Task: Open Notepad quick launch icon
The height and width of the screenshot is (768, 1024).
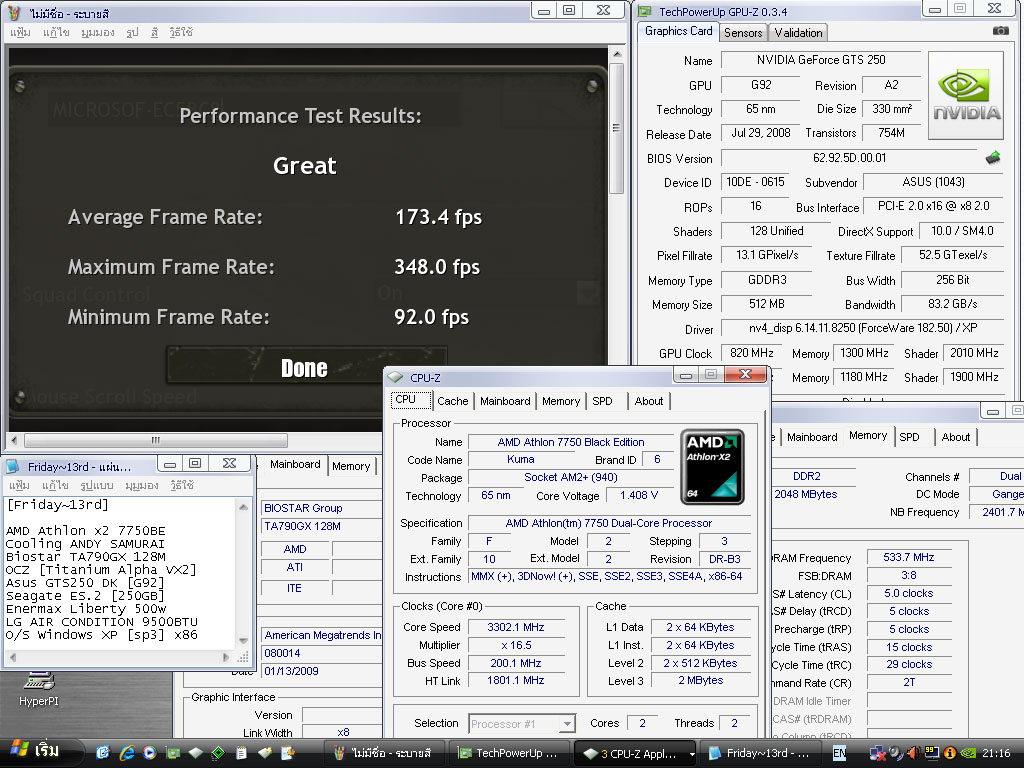Action: tap(241, 753)
